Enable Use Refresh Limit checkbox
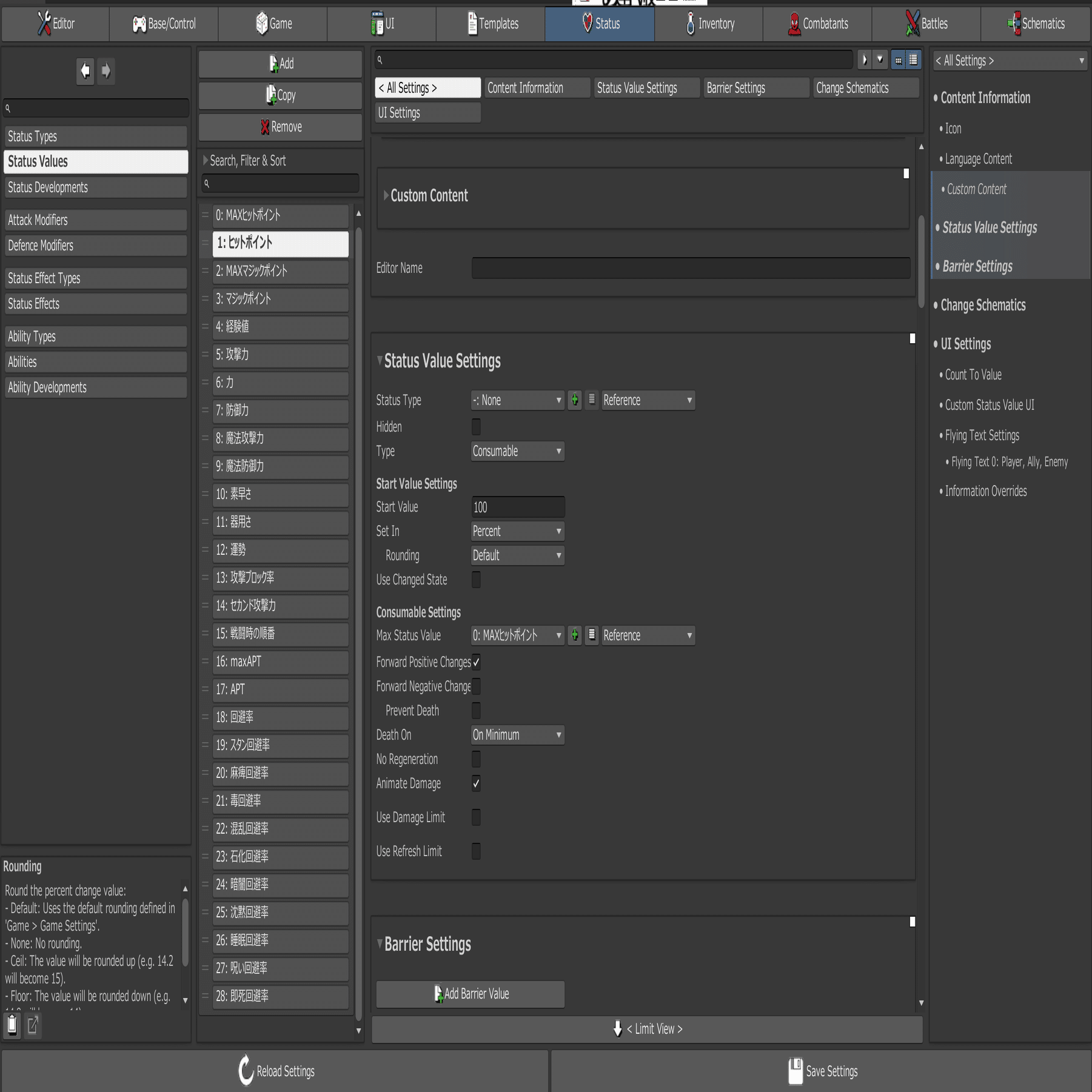Viewport: 1092px width, 1092px height. 476,851
